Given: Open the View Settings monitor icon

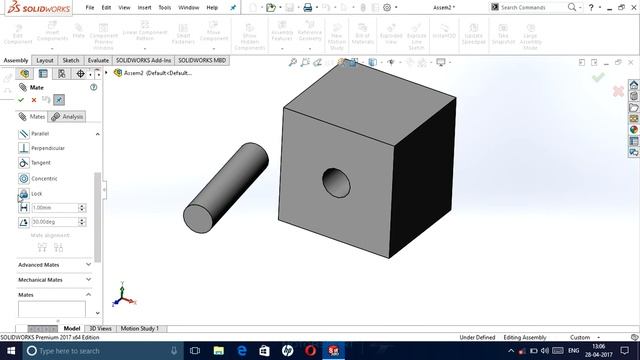Looking at the screenshot, I should tap(441, 62).
